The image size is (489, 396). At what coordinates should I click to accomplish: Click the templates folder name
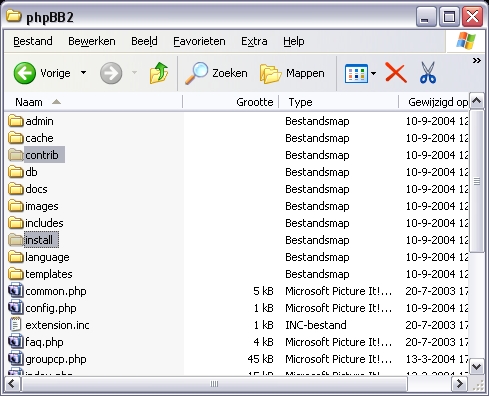pyautogui.click(x=49, y=274)
